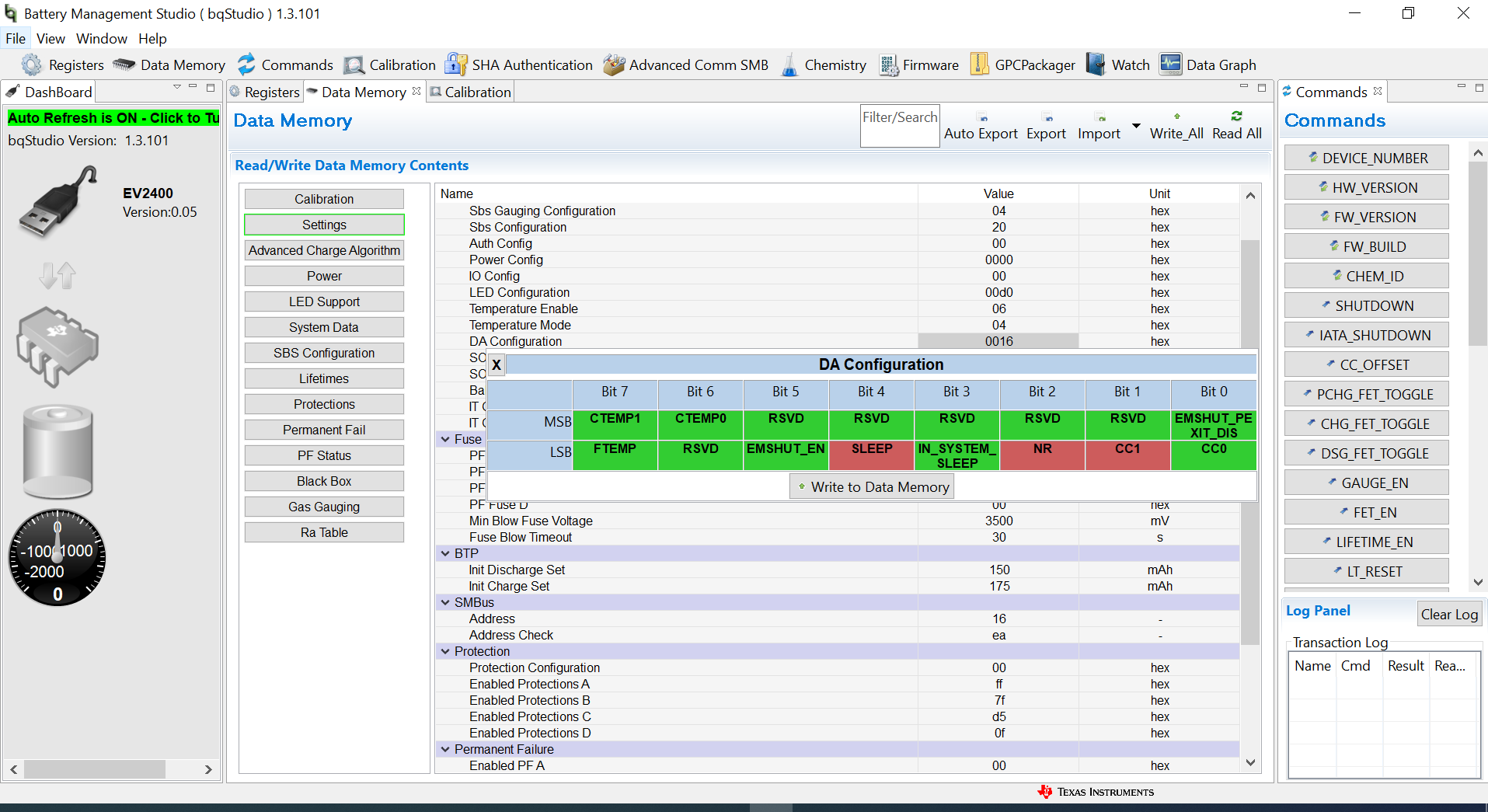This screenshot has height=812, width=1488.
Task: Minimize the DashBoard panel
Action: (x=193, y=87)
